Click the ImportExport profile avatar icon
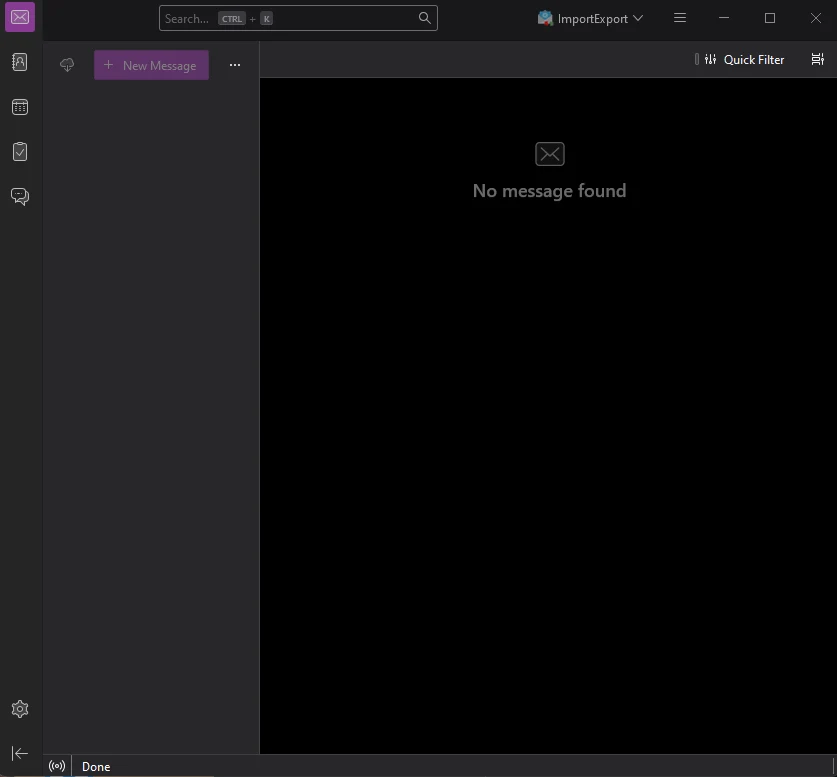This screenshot has width=837, height=777. [544, 17]
